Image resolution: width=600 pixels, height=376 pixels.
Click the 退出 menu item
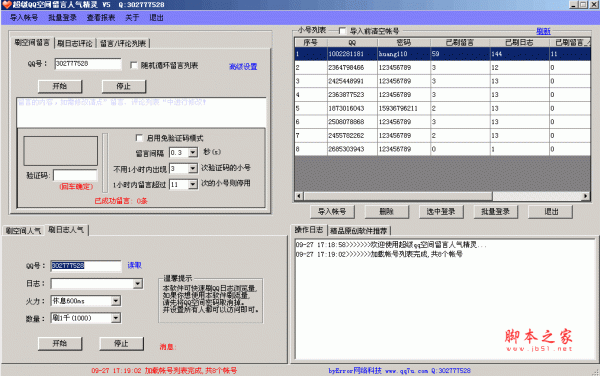coord(156,18)
